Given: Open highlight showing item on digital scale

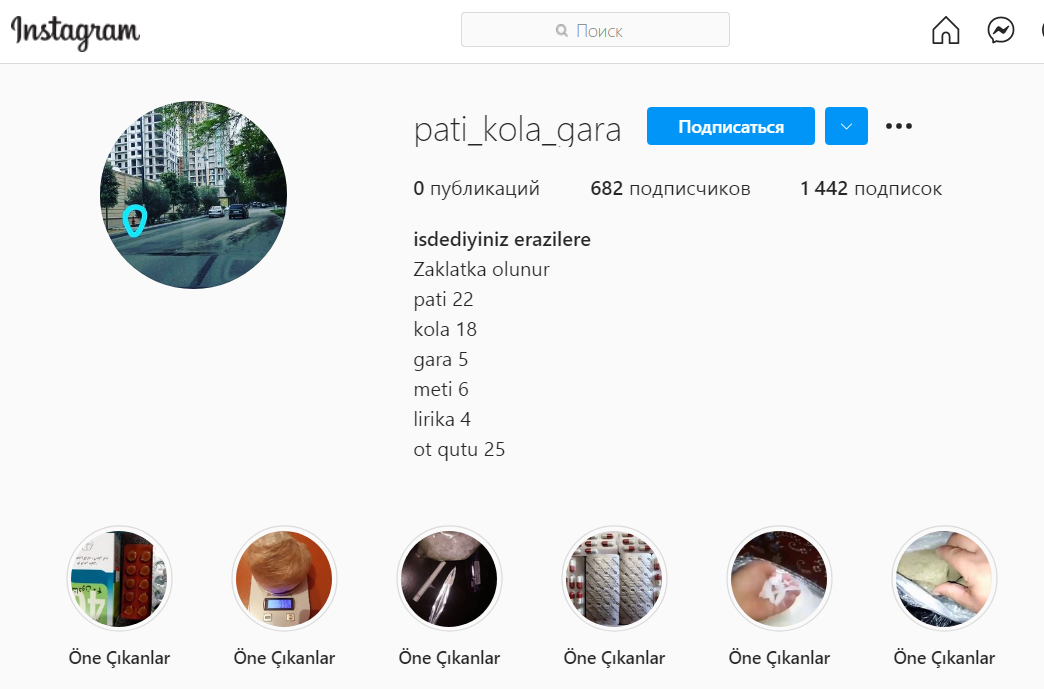Looking at the screenshot, I should point(284,578).
